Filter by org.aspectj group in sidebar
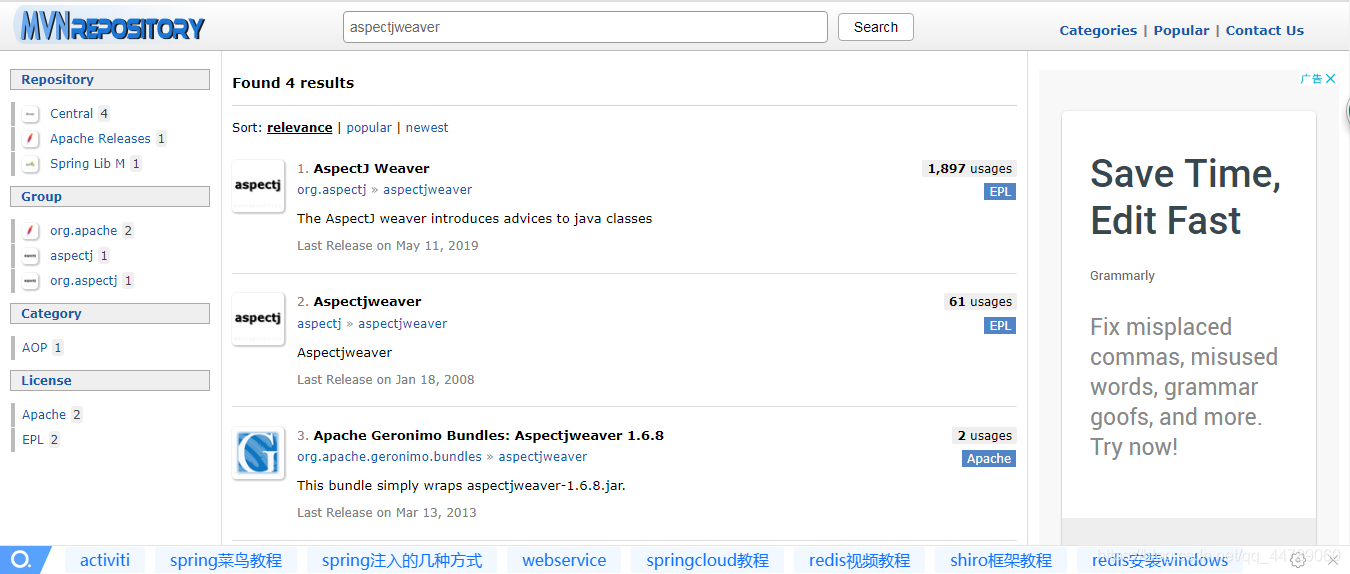The width and height of the screenshot is (1350, 574). coord(84,281)
